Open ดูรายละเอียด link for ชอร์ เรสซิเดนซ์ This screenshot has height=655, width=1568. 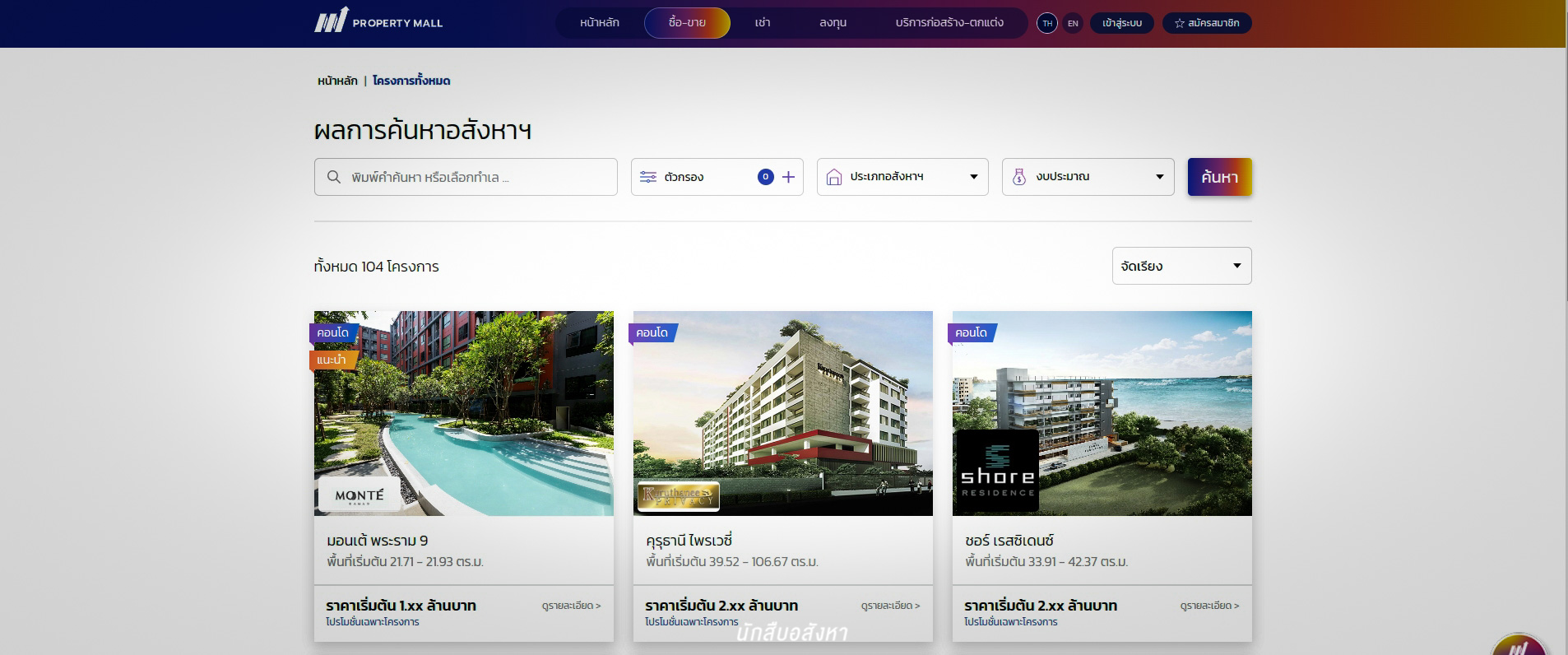(x=1209, y=606)
